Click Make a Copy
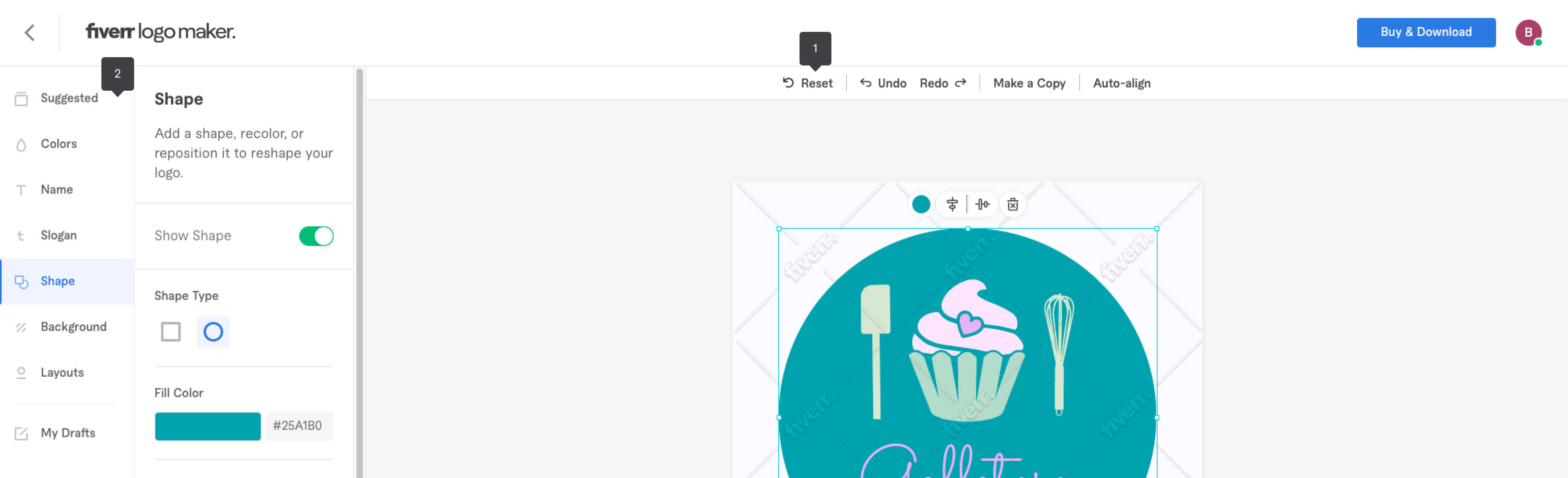 [1029, 83]
